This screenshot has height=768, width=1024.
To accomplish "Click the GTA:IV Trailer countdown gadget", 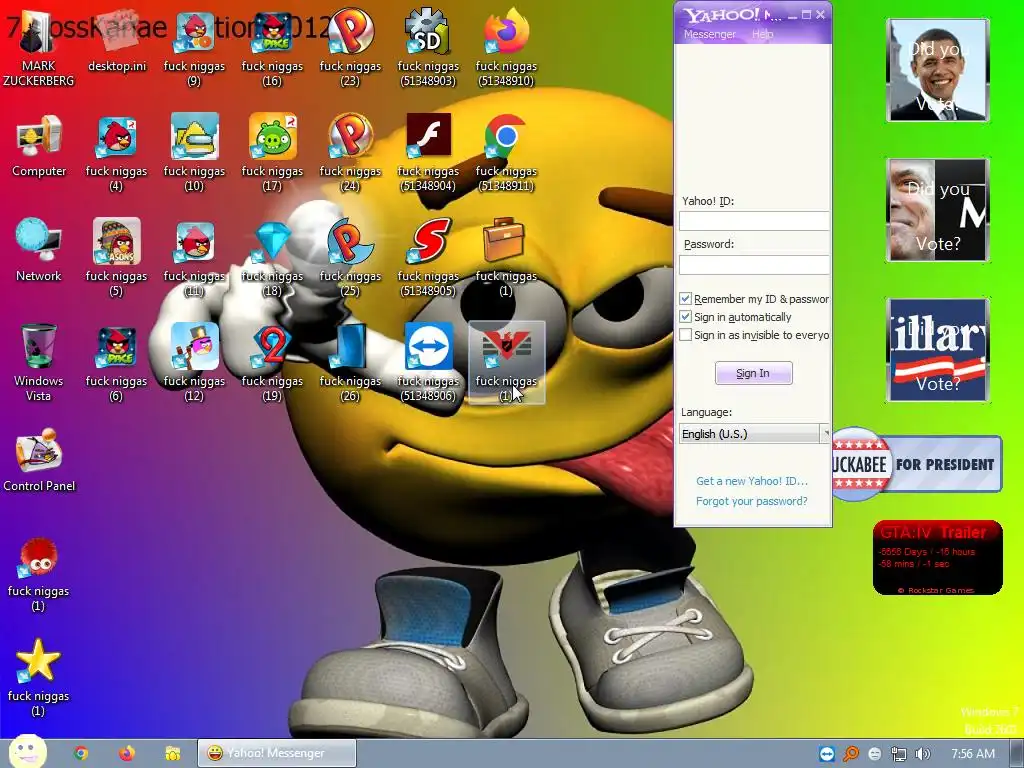I will (x=937, y=558).
